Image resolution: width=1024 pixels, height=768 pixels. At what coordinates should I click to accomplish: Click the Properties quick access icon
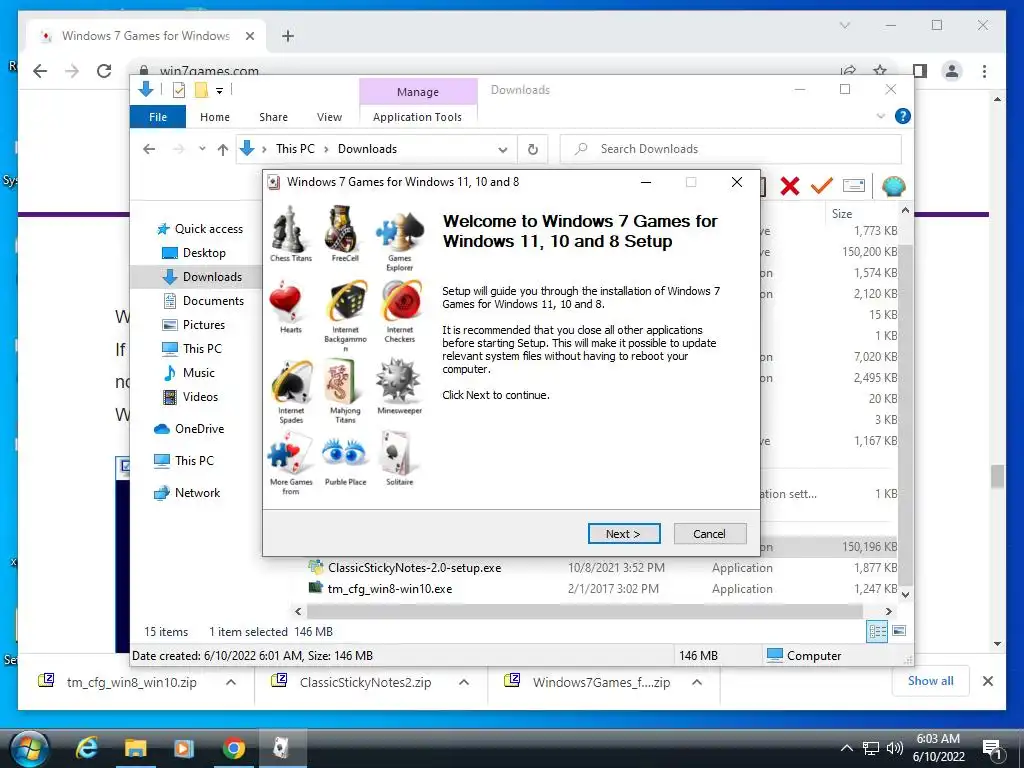[179, 90]
